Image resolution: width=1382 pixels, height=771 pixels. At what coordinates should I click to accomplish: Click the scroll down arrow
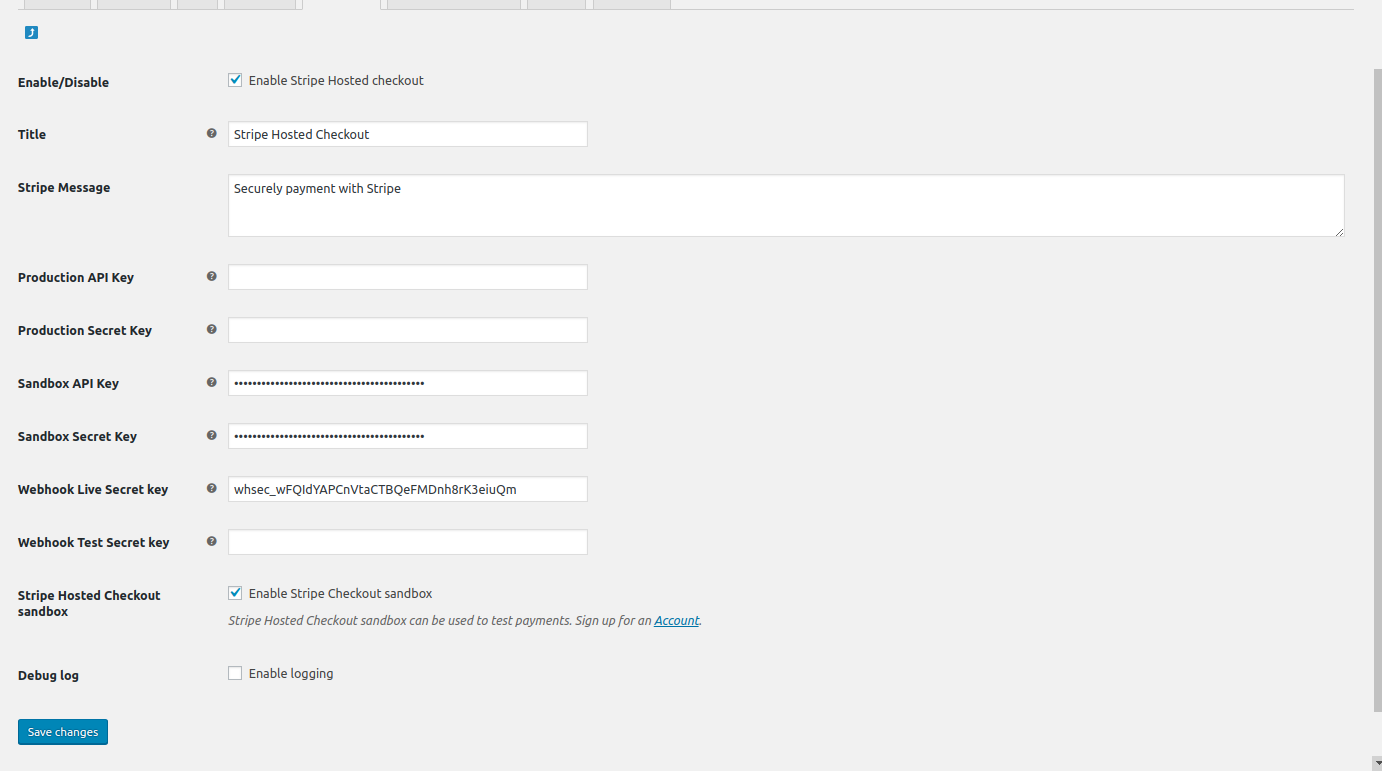tap(1376, 762)
